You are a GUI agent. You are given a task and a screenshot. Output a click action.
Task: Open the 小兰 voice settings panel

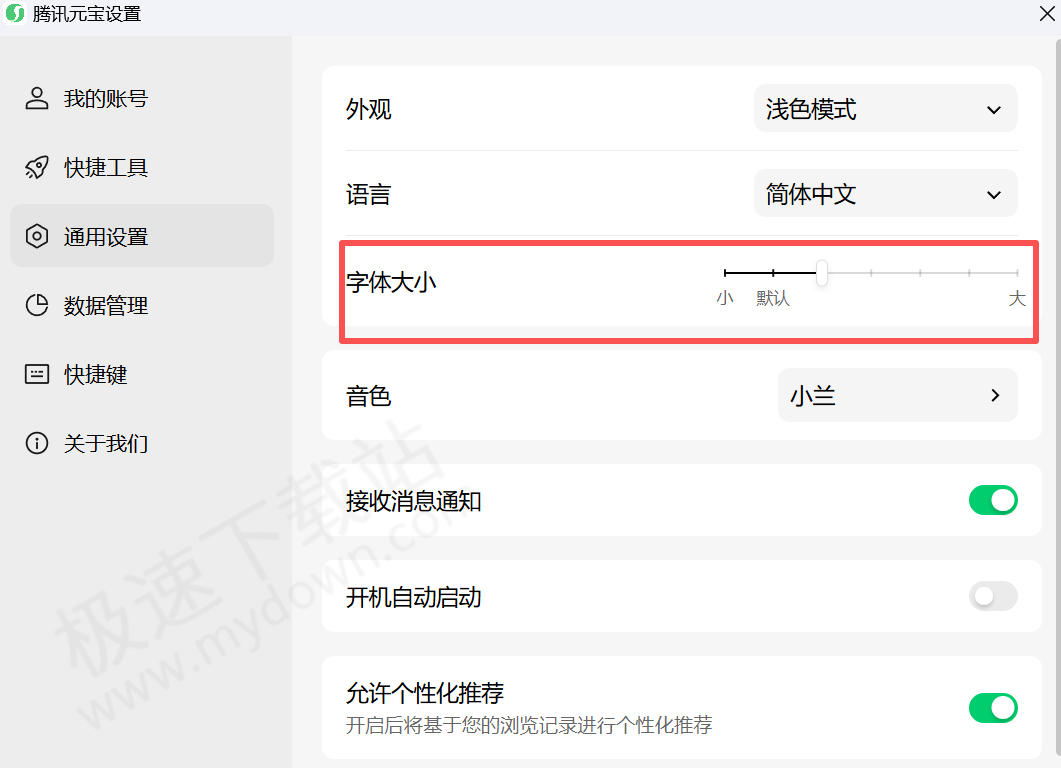(x=897, y=395)
